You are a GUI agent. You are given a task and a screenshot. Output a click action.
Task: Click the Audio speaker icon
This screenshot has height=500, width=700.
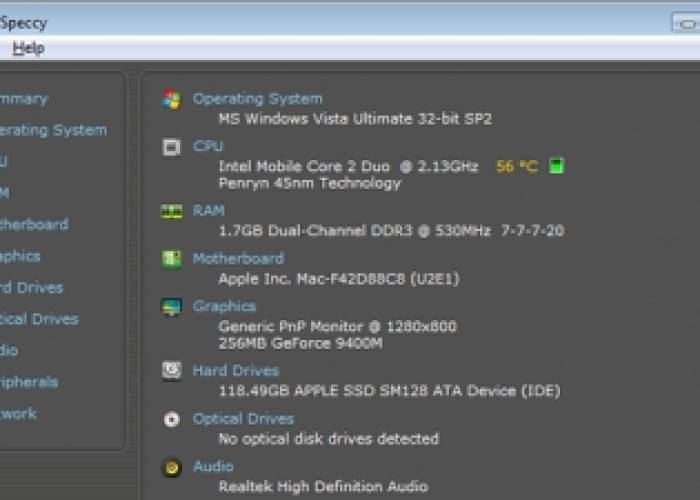click(171, 467)
